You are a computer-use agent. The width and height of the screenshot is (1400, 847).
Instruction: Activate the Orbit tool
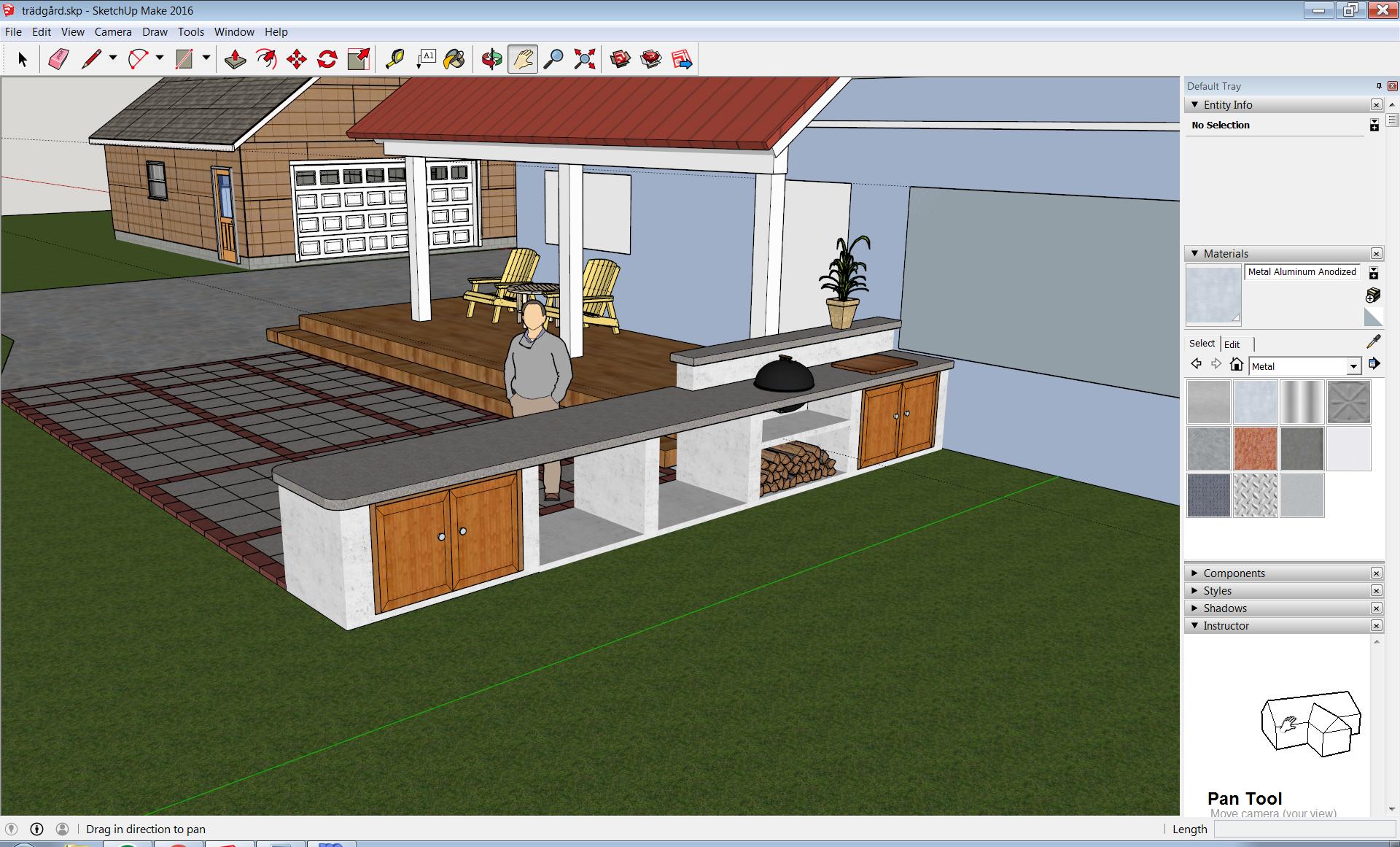491,59
